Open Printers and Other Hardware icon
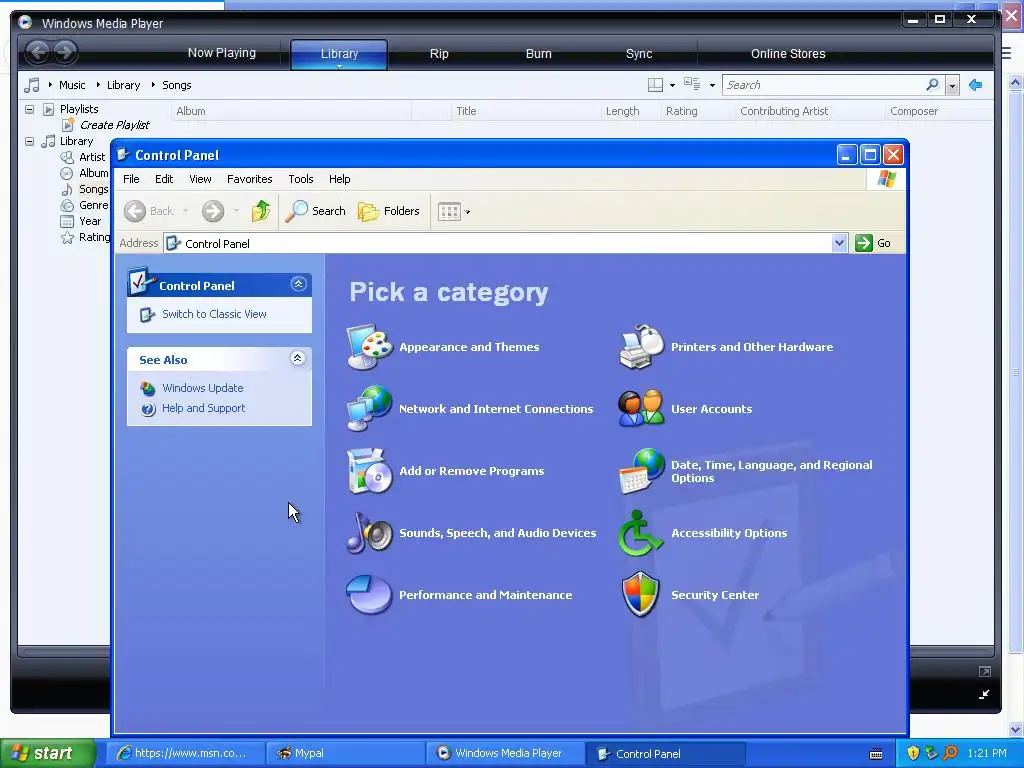 point(641,347)
